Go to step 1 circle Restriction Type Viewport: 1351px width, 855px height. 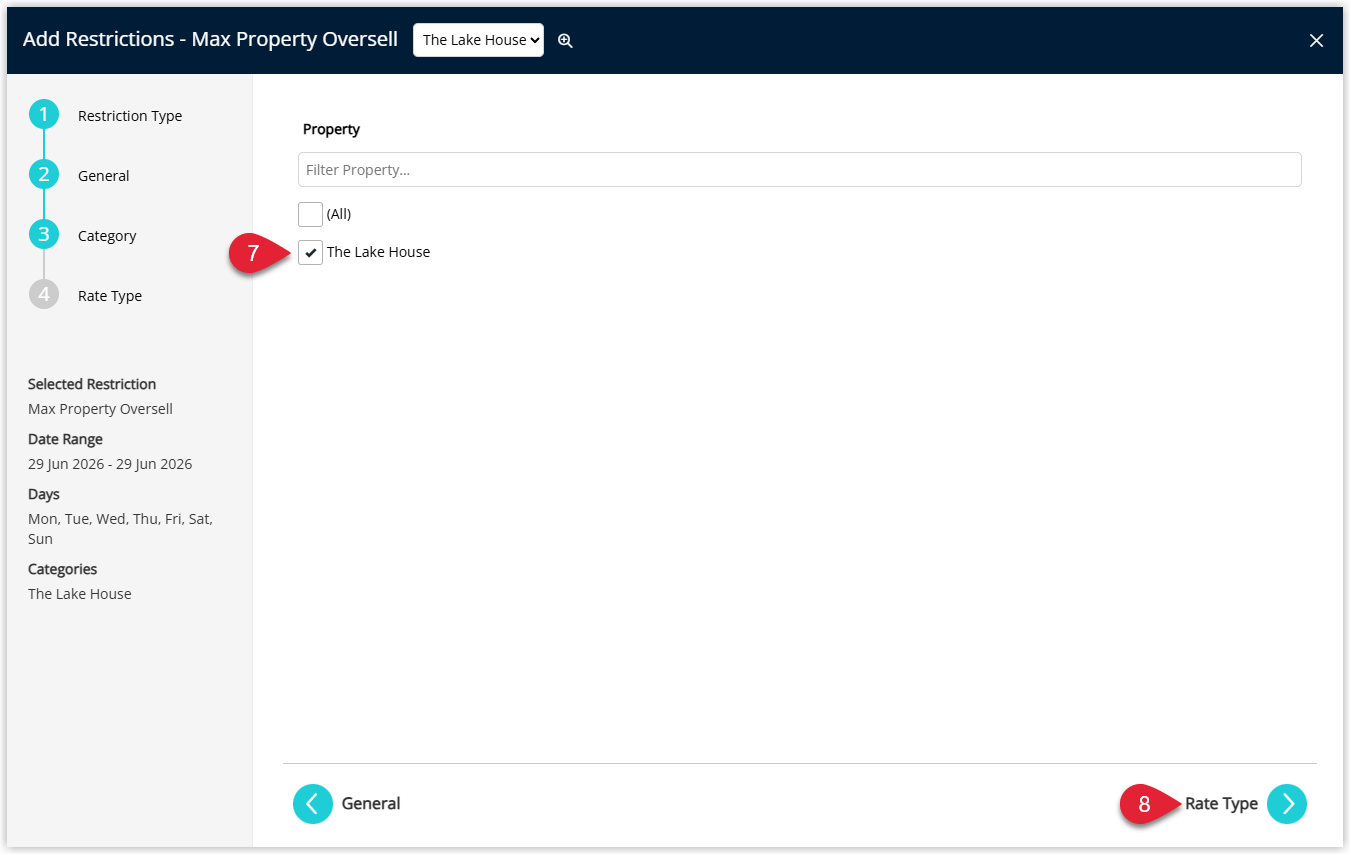44,115
